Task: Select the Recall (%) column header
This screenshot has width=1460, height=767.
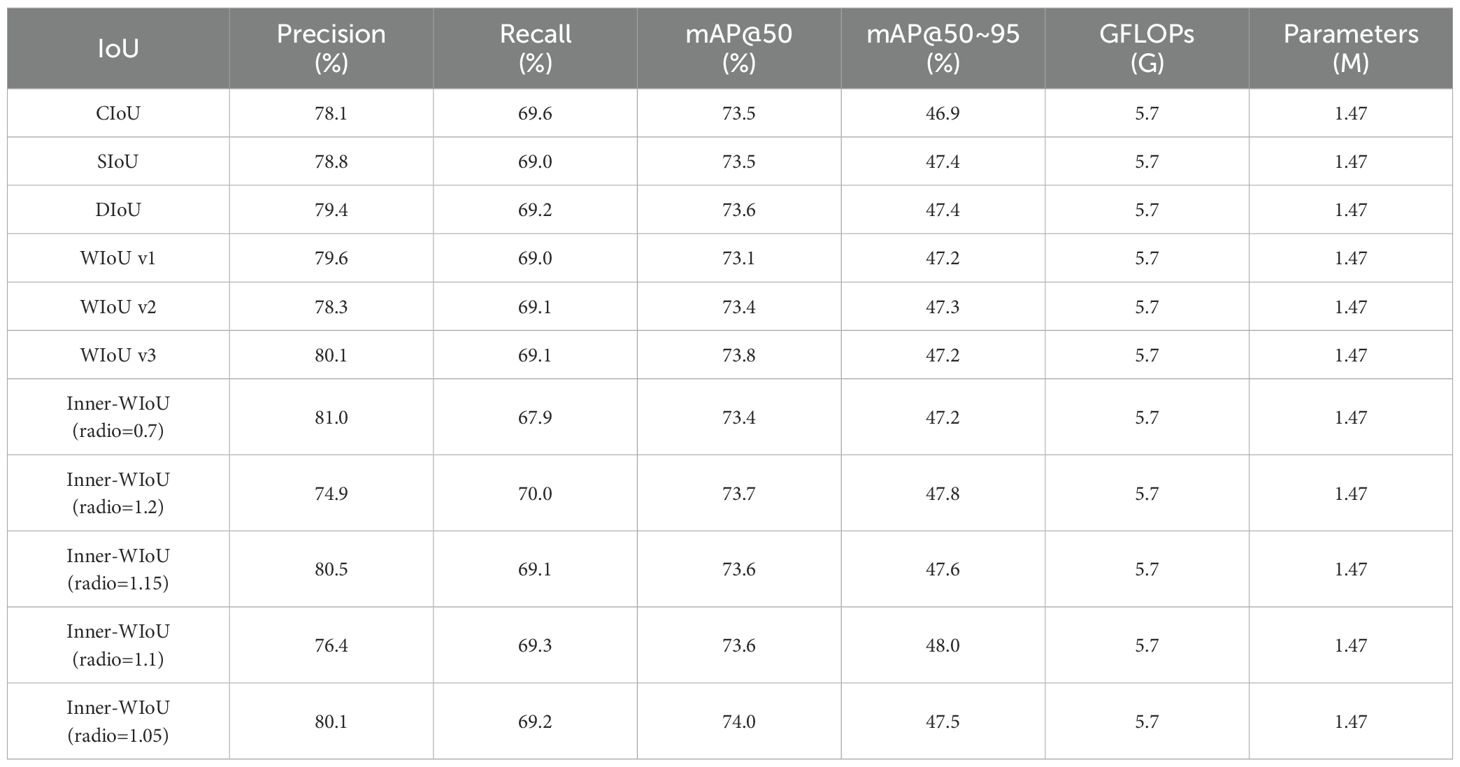Action: coord(536,48)
